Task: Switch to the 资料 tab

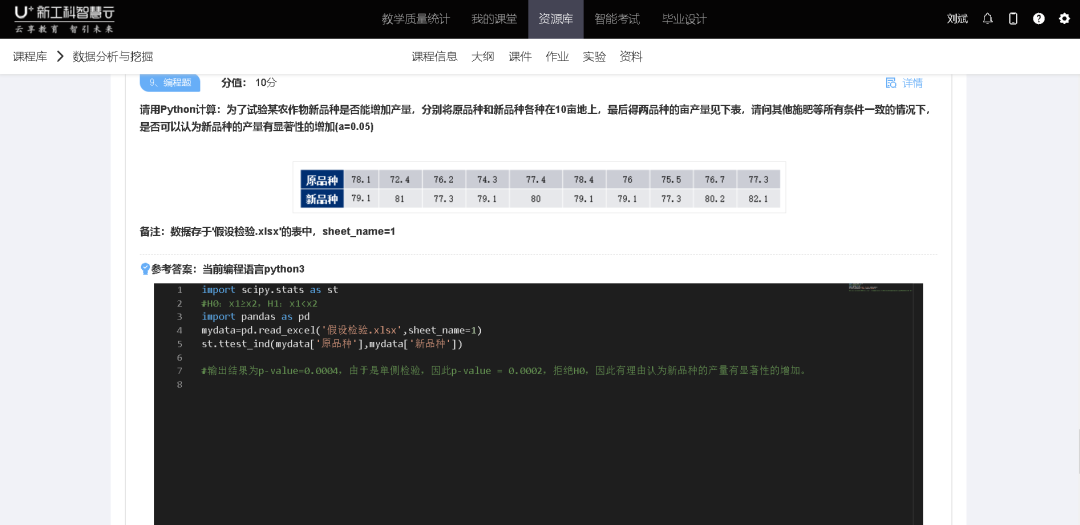Action: tap(631, 56)
